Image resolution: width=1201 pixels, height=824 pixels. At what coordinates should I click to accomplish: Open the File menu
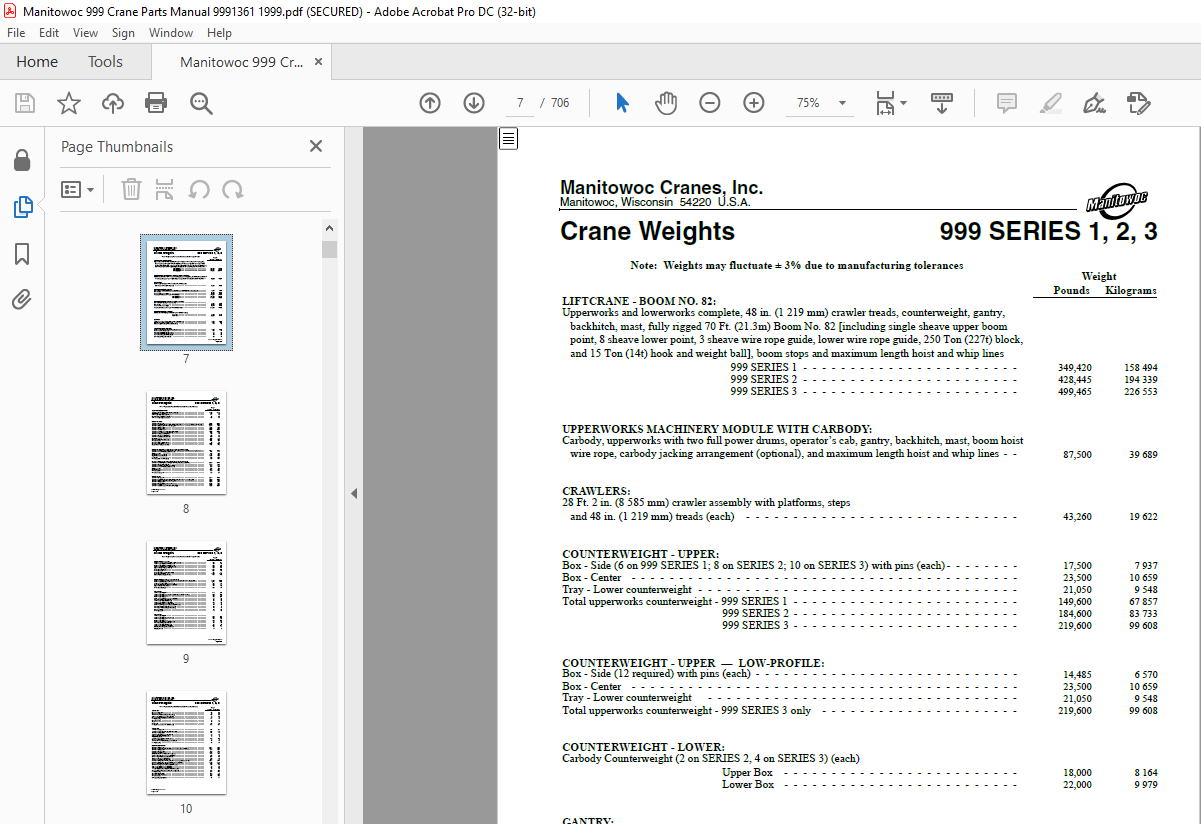coord(17,33)
